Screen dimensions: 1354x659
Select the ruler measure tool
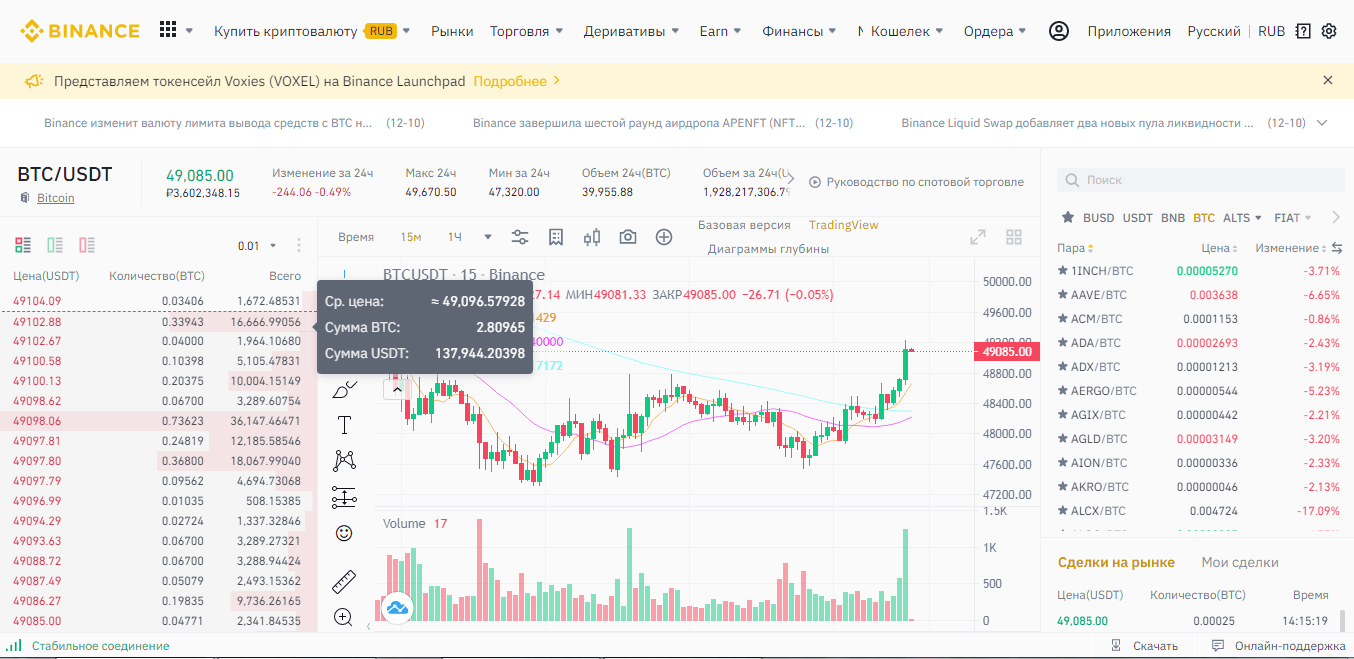pyautogui.click(x=344, y=581)
